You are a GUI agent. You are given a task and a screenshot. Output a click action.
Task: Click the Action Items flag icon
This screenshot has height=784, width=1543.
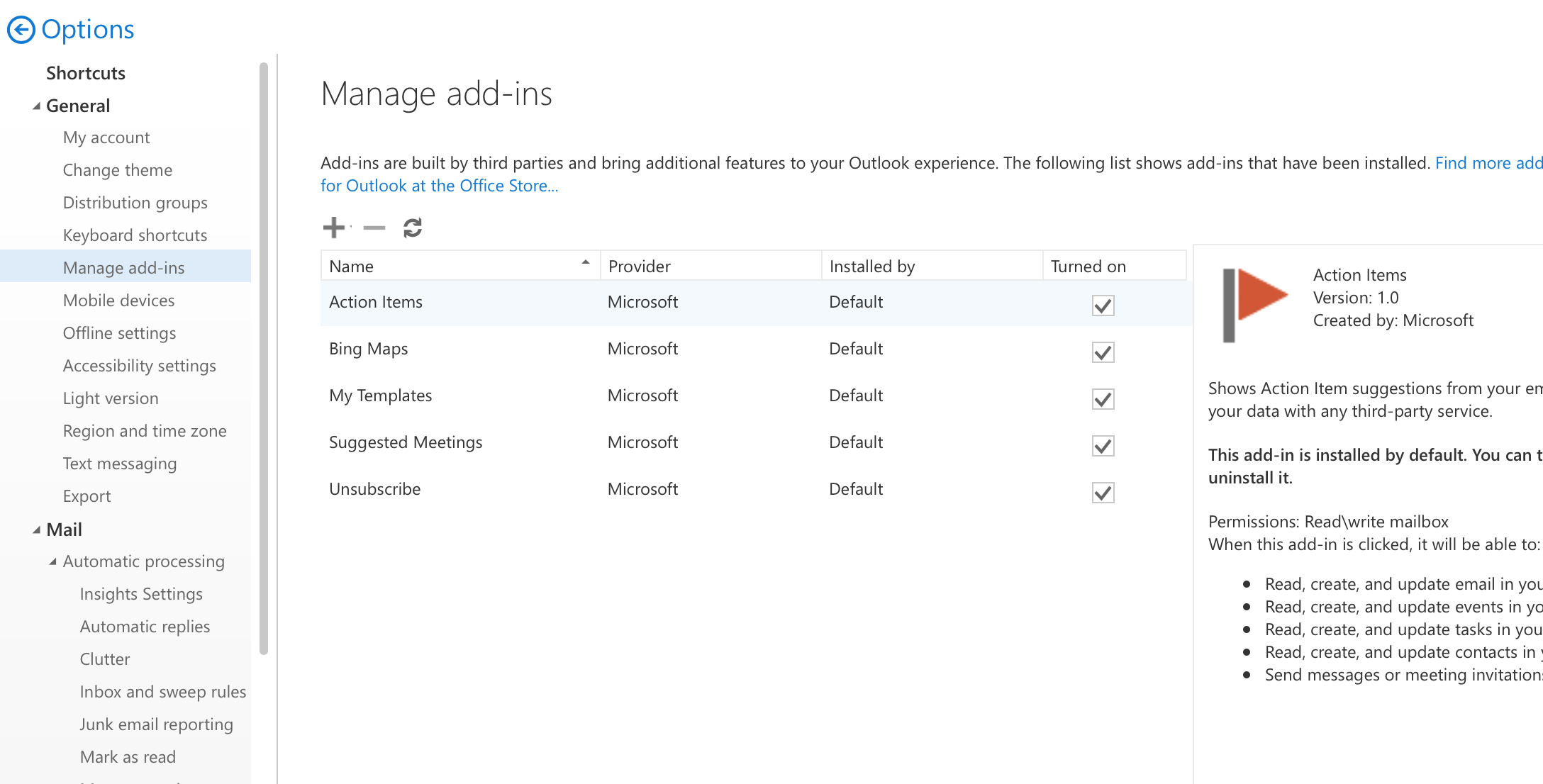click(x=1254, y=305)
